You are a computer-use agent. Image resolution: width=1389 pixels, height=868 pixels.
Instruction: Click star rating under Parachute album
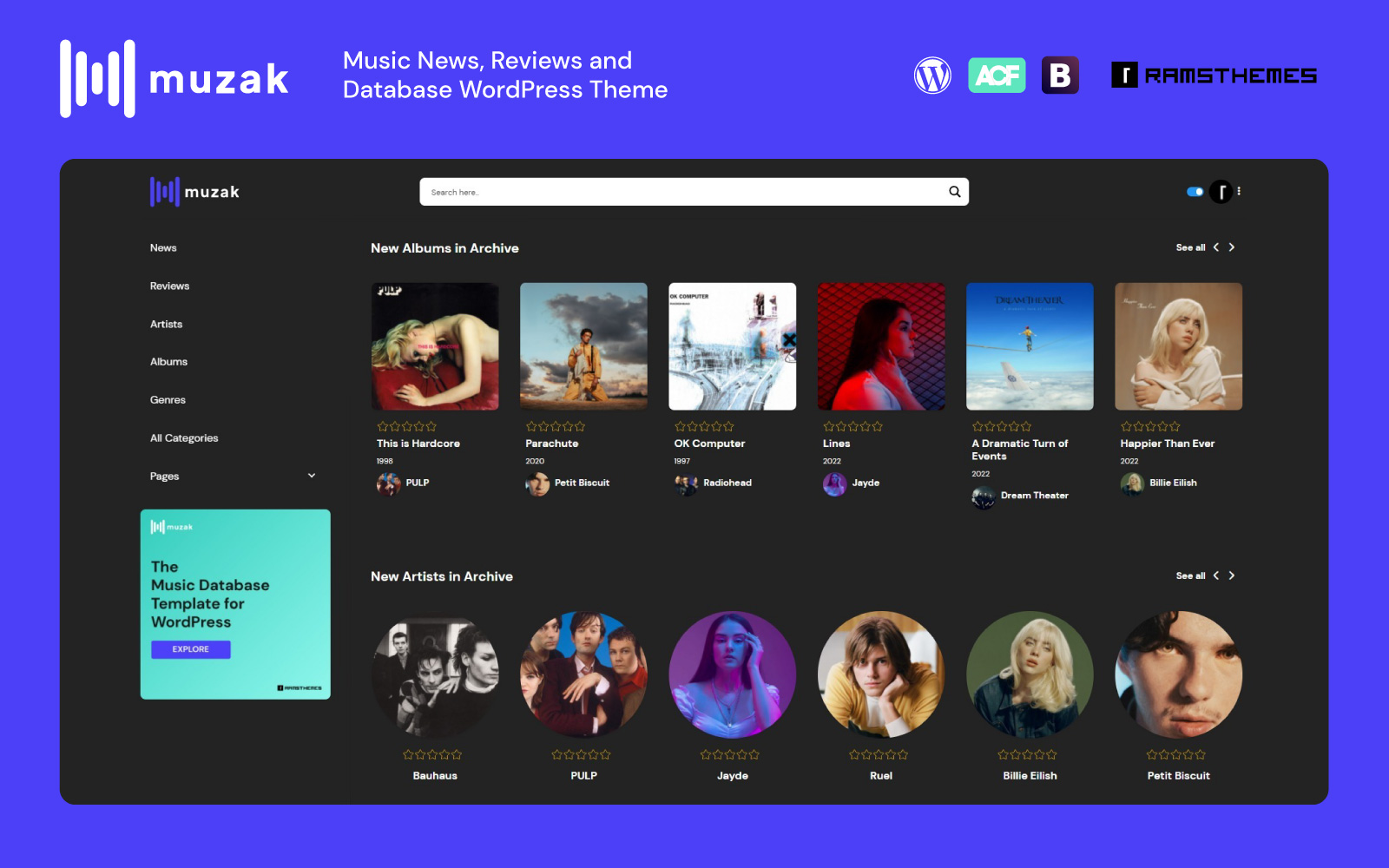556,426
